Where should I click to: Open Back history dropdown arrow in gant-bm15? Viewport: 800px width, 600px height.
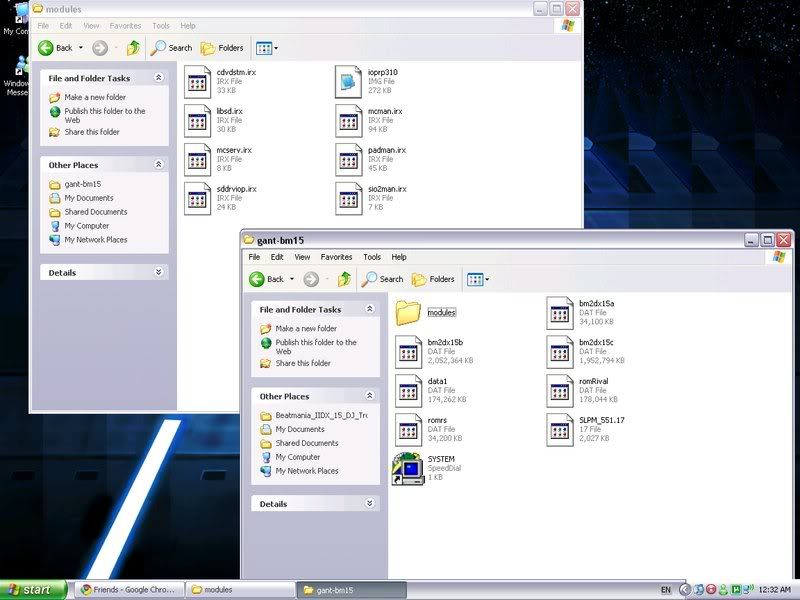pos(292,279)
